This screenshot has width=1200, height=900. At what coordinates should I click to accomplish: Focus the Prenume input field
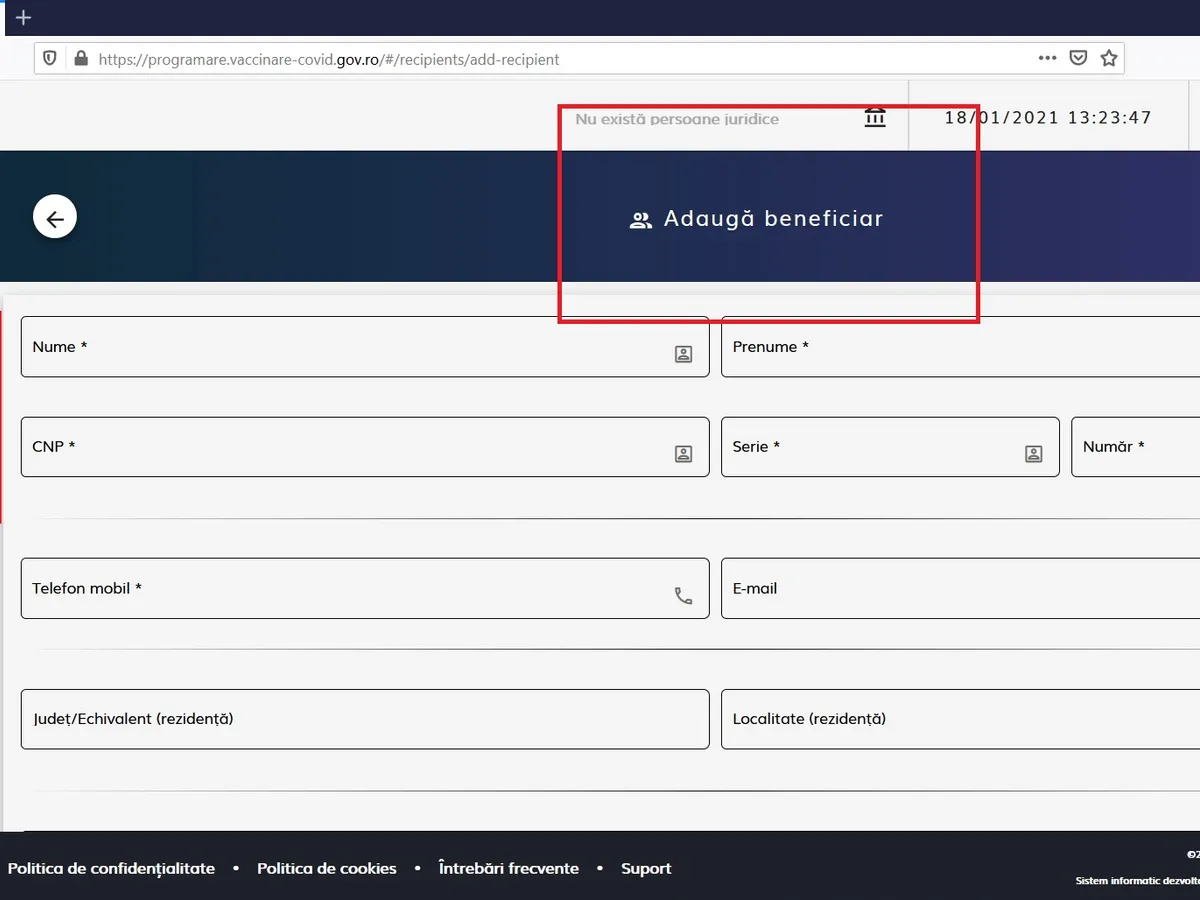click(960, 347)
